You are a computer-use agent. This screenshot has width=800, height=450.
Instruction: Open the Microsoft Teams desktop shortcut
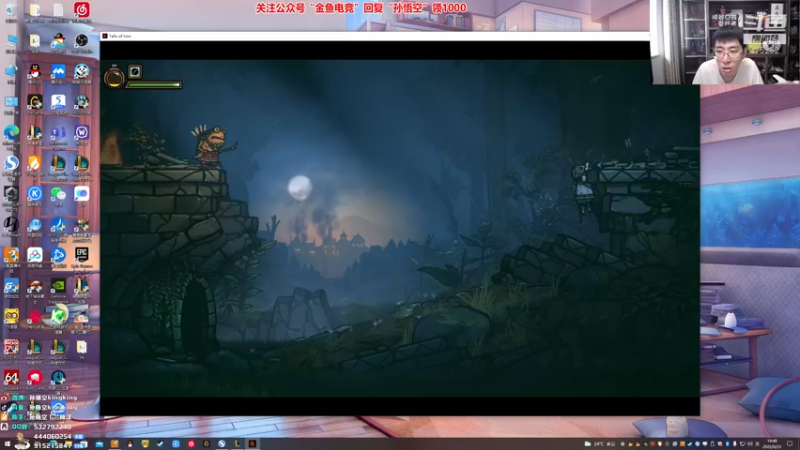click(58, 133)
